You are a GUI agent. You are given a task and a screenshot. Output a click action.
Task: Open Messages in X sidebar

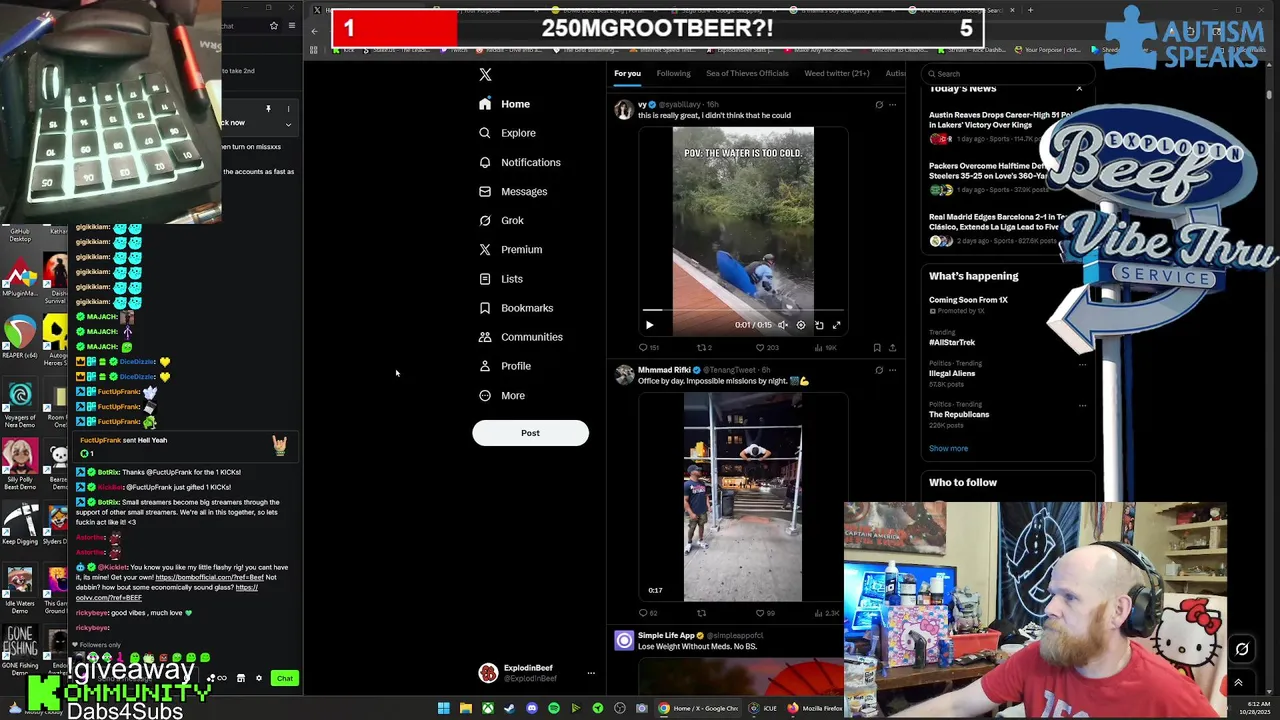pyautogui.click(x=512, y=191)
